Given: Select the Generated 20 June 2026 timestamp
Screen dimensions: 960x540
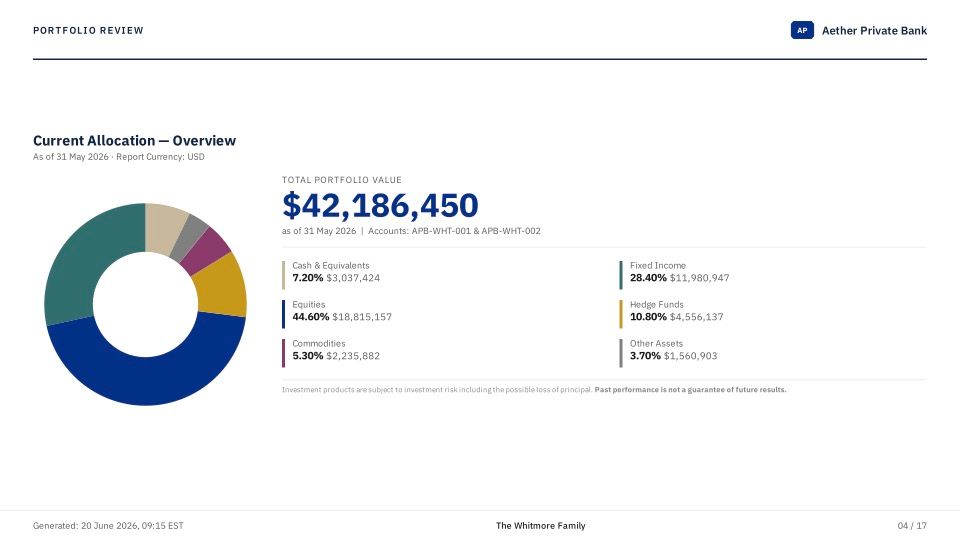Looking at the screenshot, I should (x=108, y=525).
